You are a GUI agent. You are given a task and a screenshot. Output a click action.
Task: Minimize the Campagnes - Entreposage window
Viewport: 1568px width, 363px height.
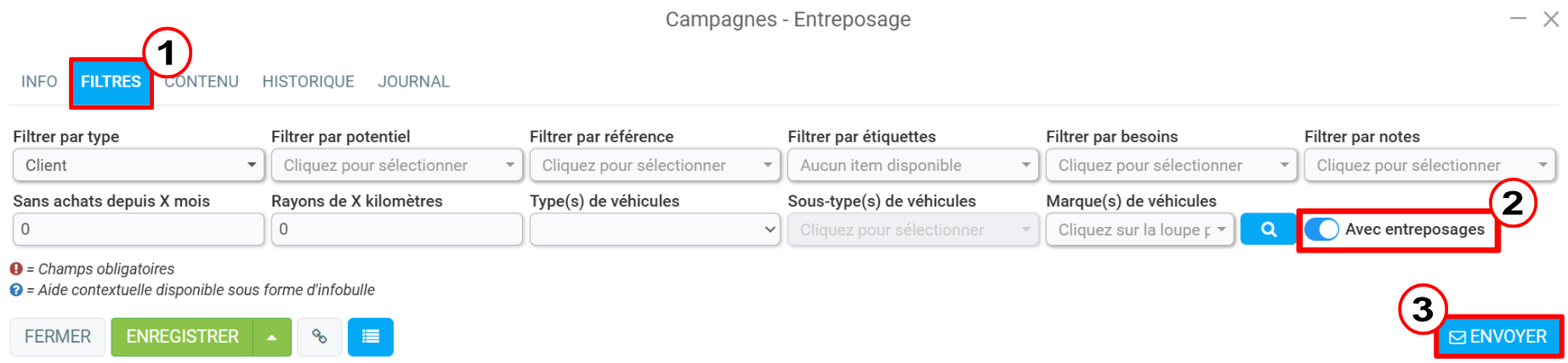1518,19
